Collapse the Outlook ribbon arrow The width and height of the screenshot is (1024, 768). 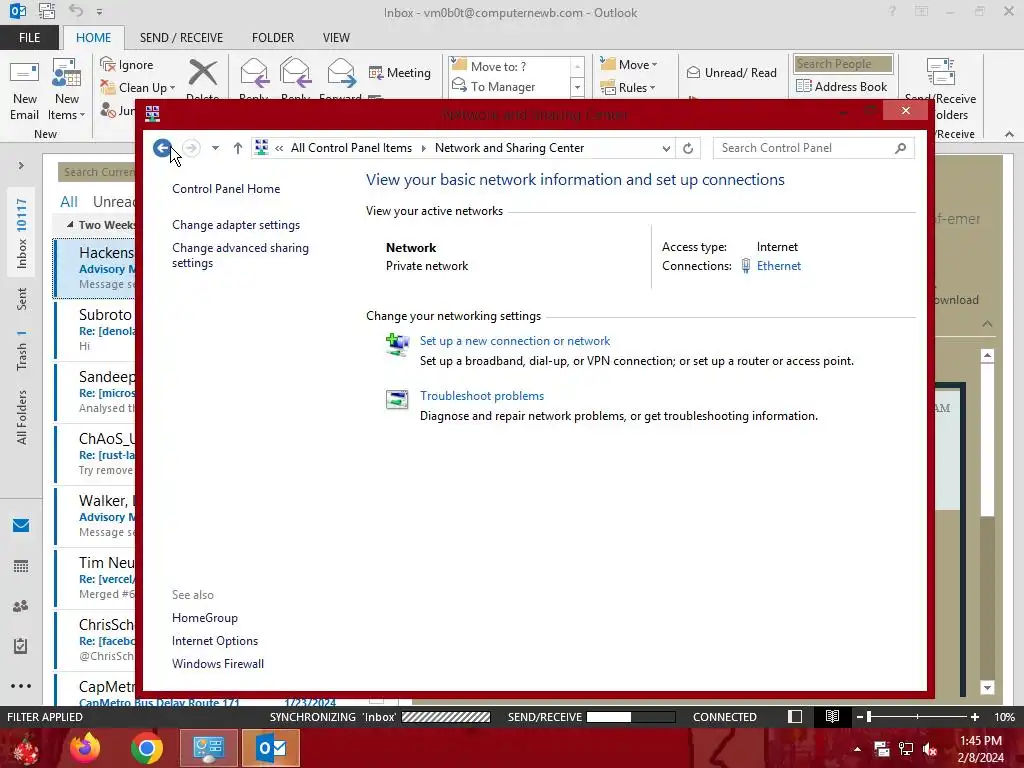(x=1009, y=134)
